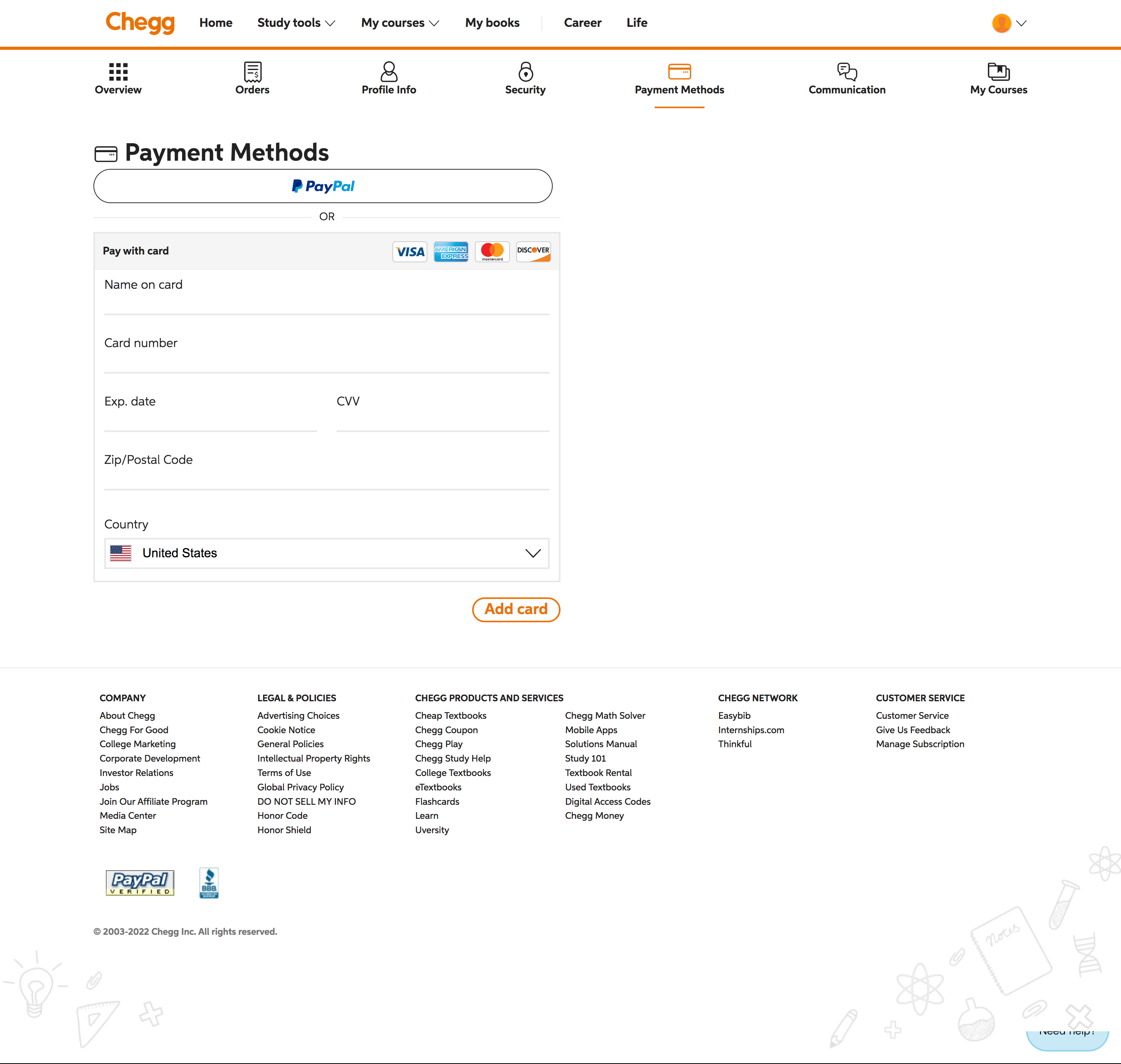Open Life in the top navigation
This screenshot has width=1121, height=1064.
636,23
